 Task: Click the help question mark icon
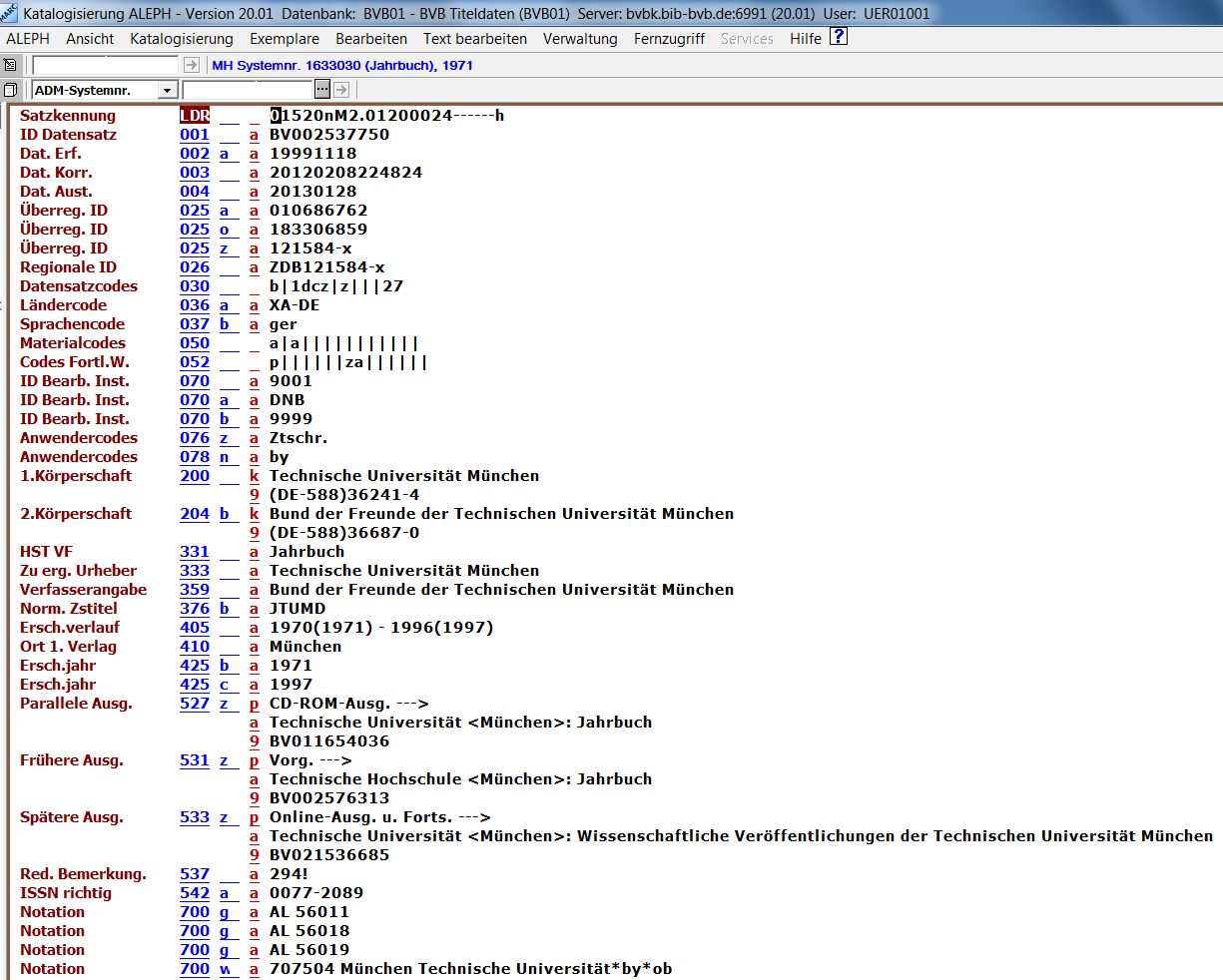(x=839, y=38)
